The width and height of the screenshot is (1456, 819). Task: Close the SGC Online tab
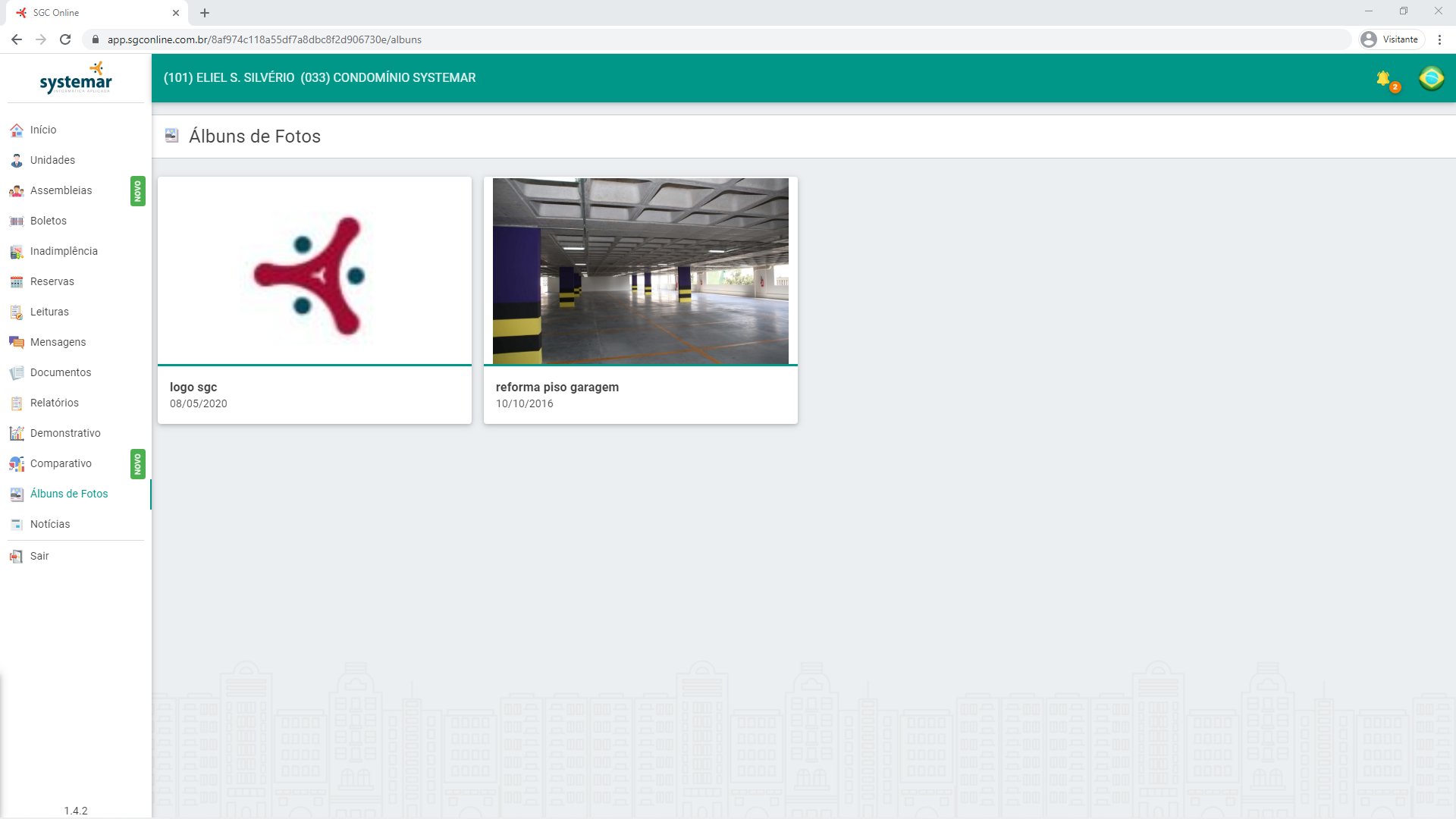(x=176, y=13)
